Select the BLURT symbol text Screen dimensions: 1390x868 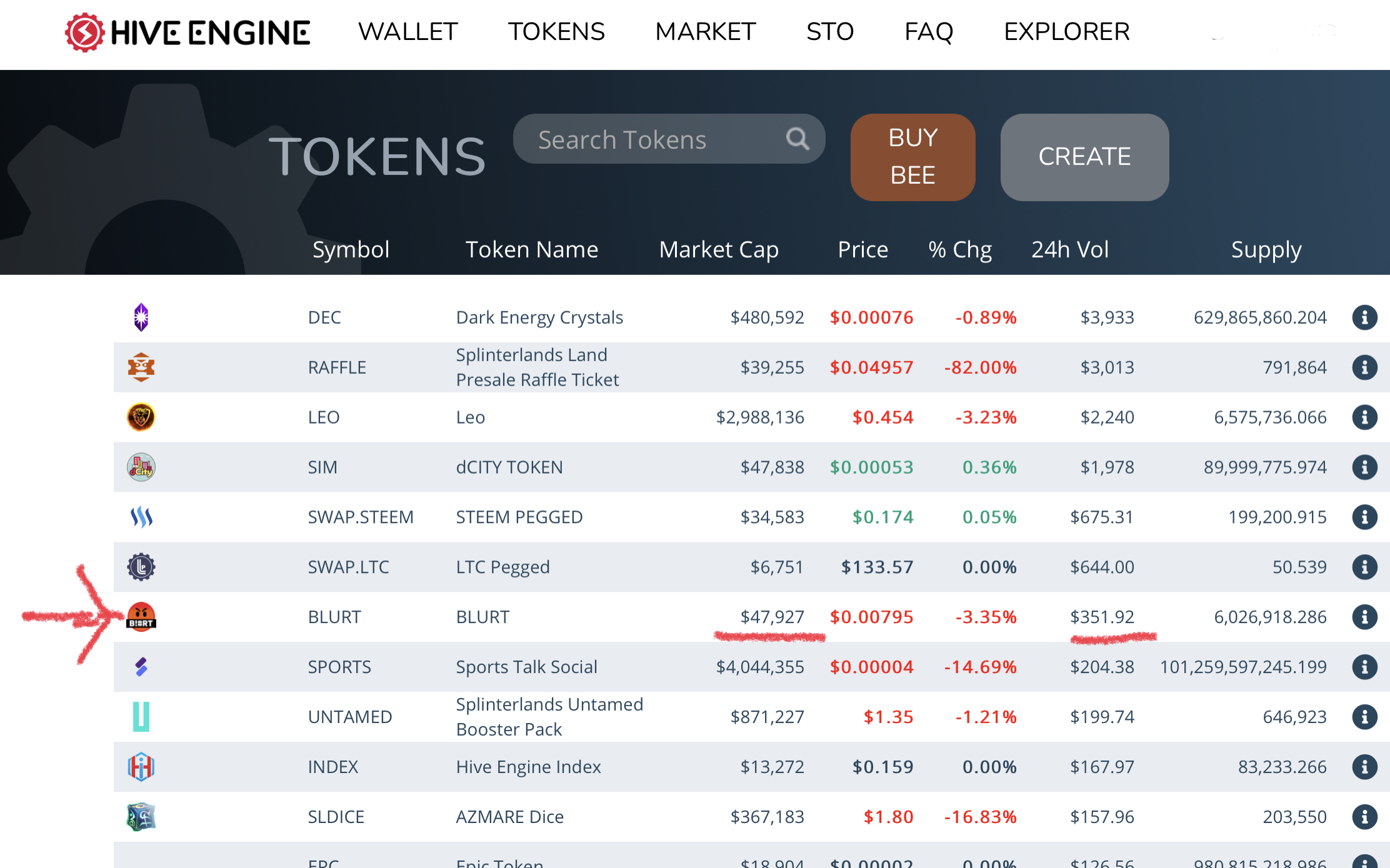pos(334,617)
